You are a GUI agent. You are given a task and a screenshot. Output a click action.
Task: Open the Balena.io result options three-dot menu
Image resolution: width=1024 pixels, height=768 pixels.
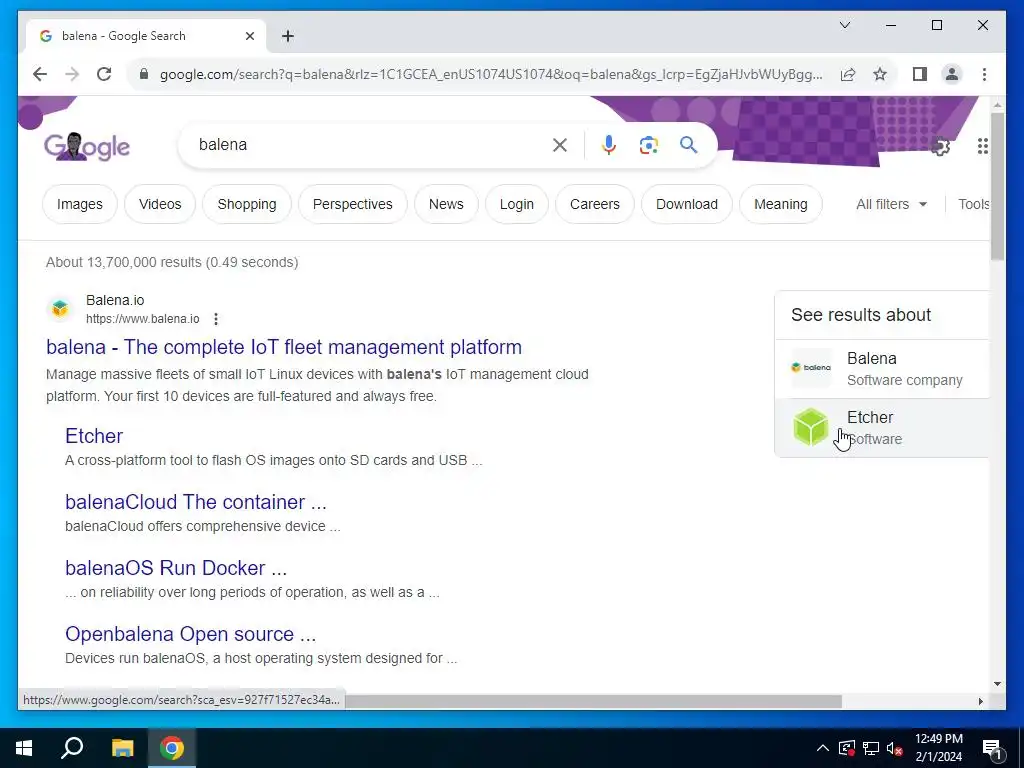(216, 319)
